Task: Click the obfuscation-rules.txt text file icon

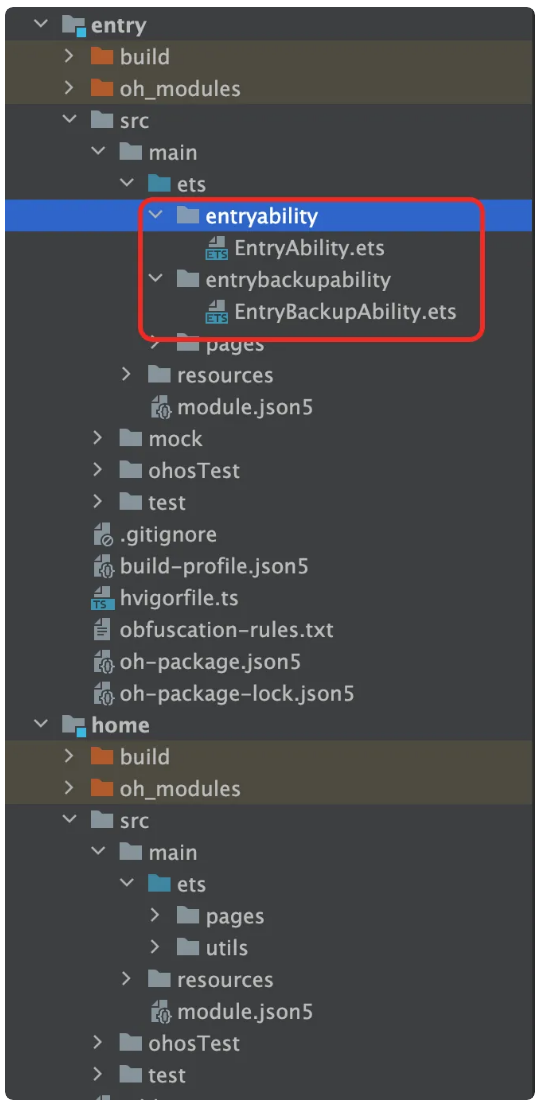Action: point(103,630)
